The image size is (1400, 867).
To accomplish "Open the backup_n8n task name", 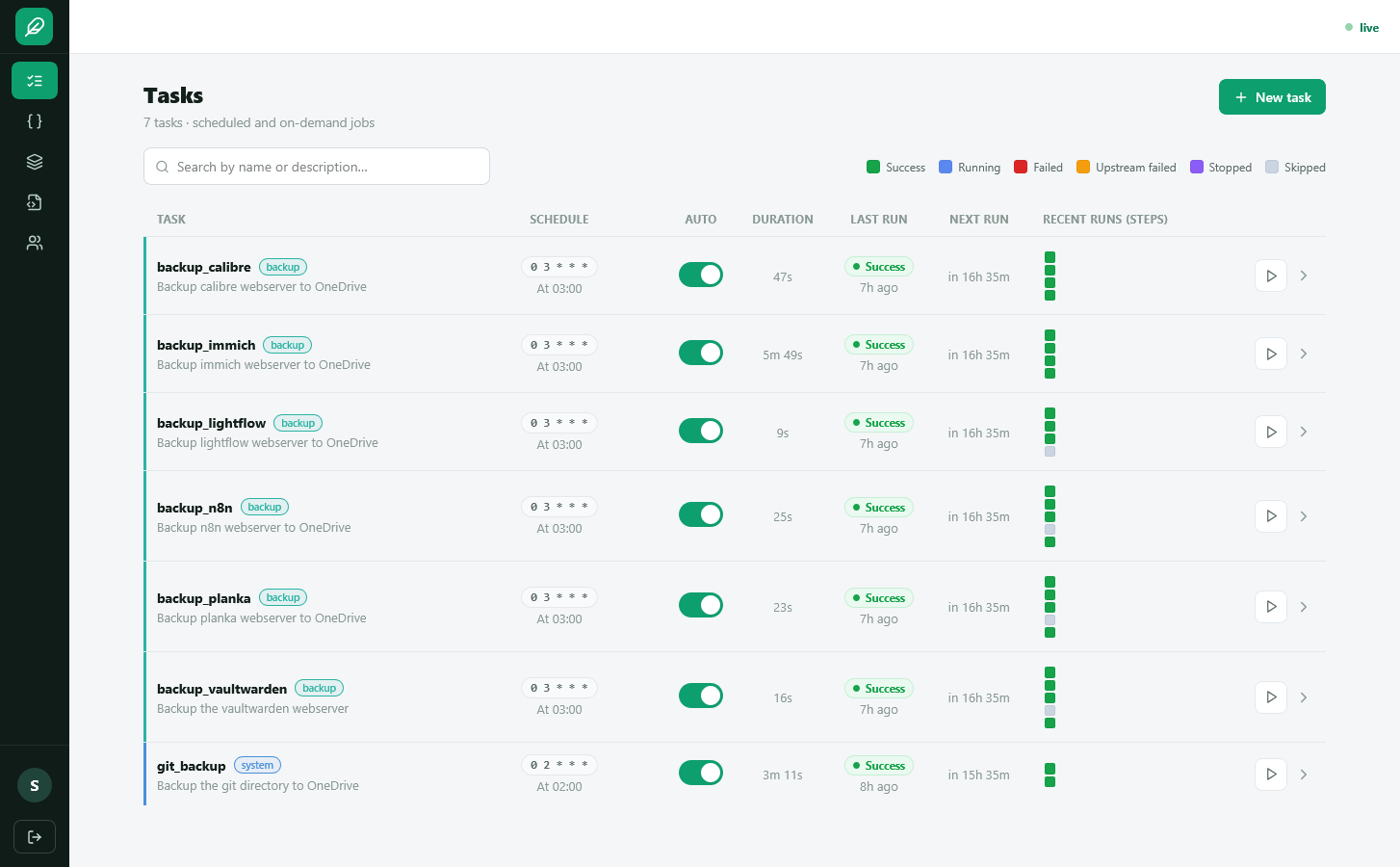I will [194, 508].
